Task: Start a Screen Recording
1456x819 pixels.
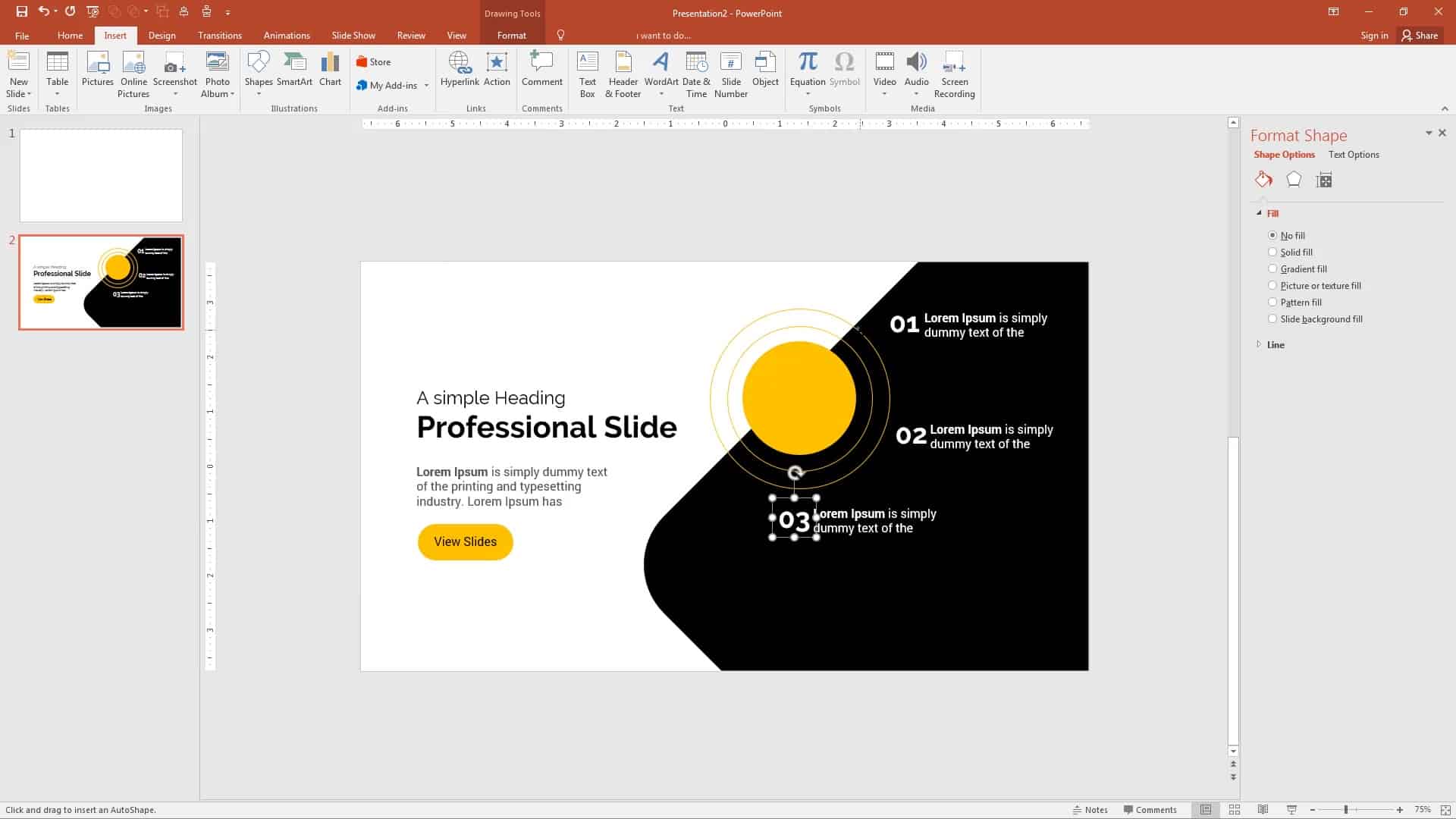Action: (x=954, y=74)
